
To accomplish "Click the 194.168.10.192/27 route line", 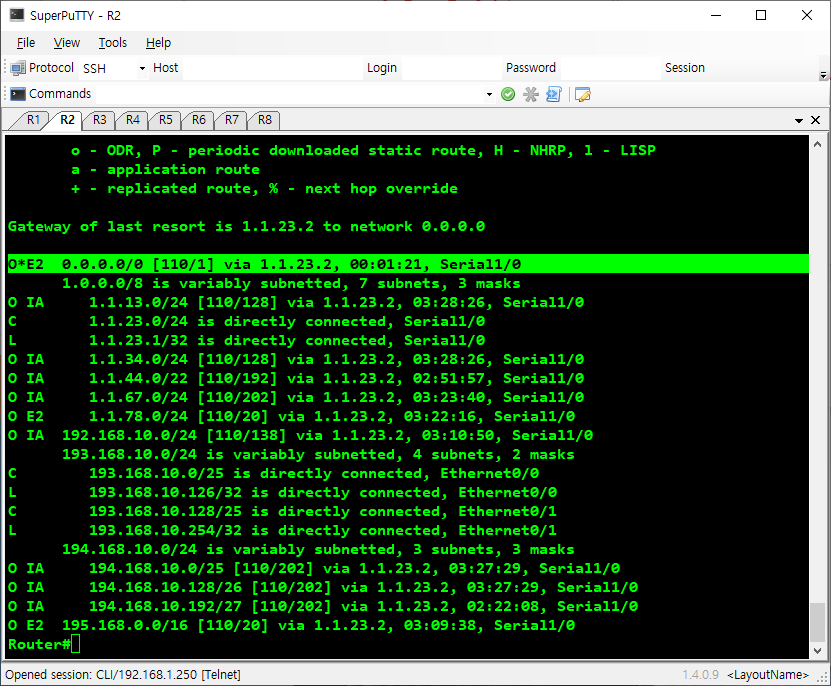I will tap(323, 606).
